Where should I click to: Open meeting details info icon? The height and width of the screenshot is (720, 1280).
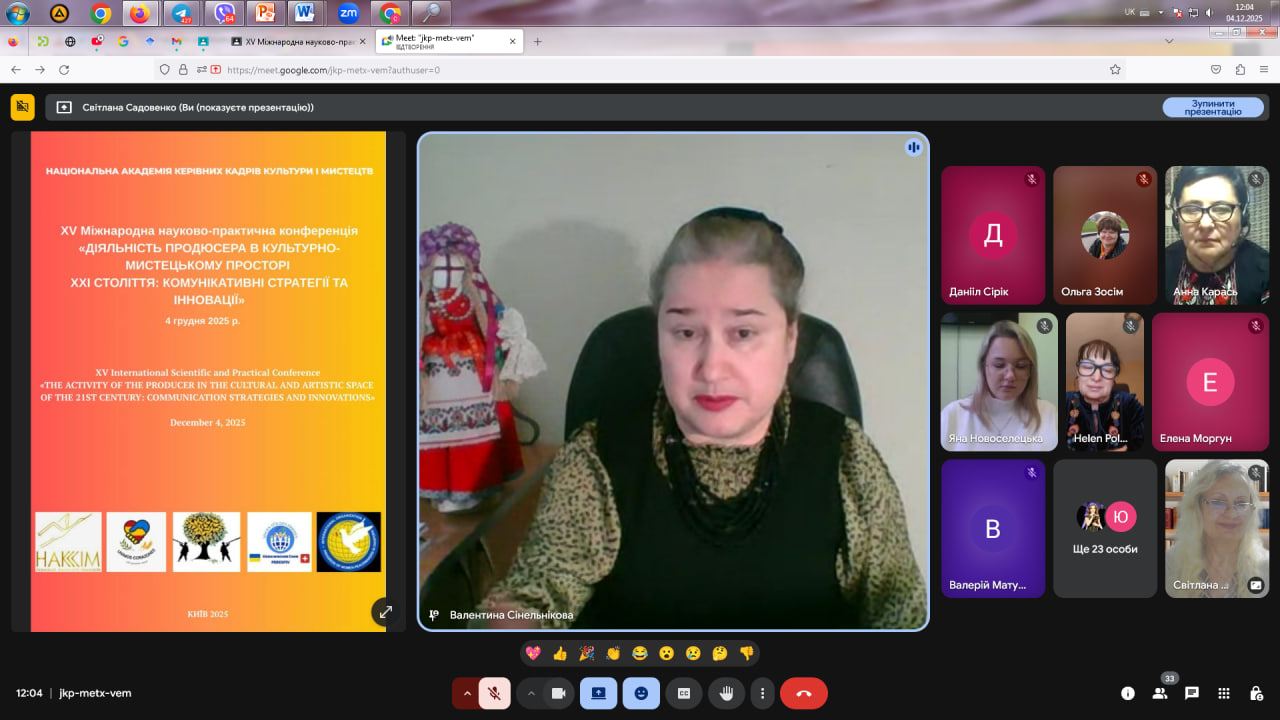(1128, 693)
